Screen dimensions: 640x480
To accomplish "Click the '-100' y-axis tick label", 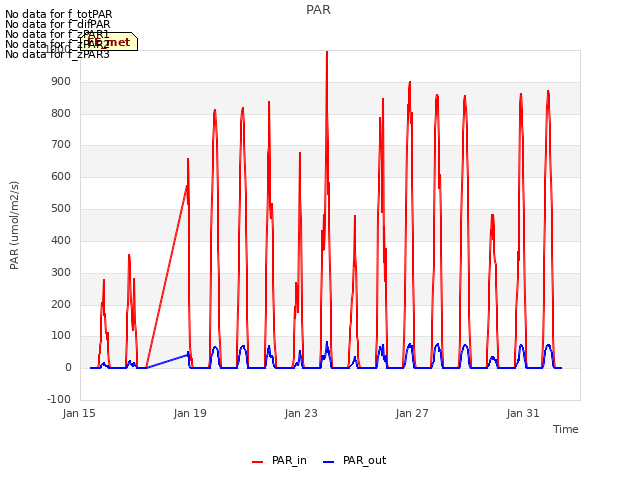I will point(59,399).
